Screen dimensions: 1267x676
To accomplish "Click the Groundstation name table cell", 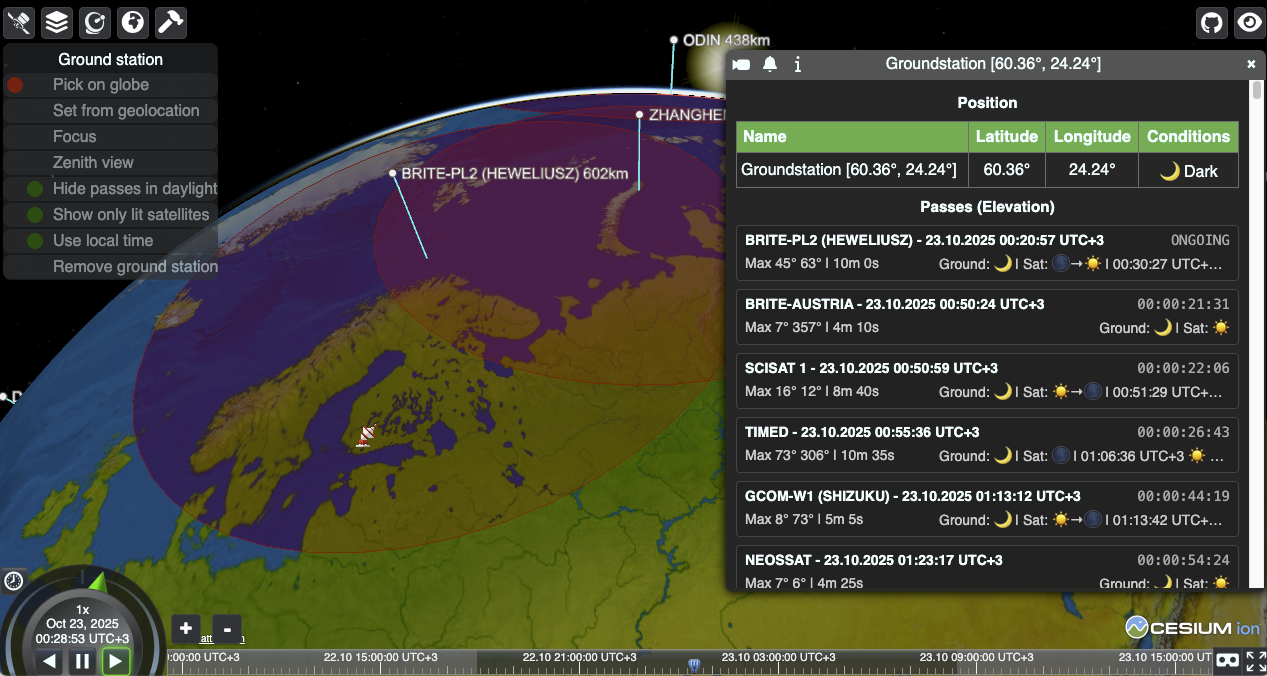I will 852,170.
